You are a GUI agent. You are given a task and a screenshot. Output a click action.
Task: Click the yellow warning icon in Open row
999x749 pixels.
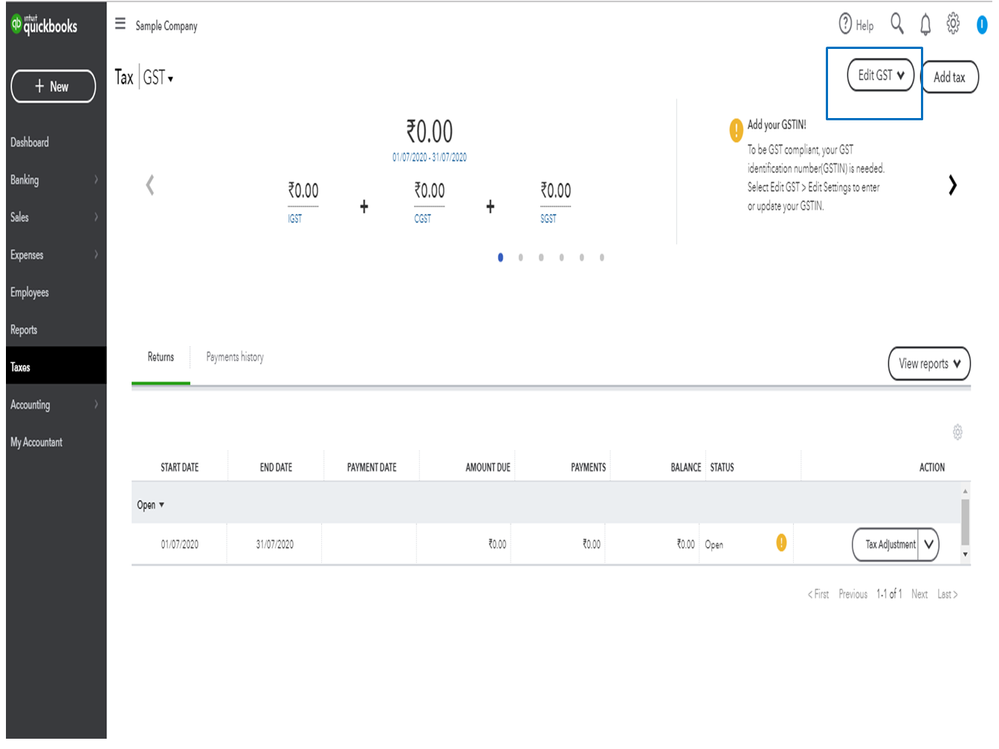coord(781,543)
